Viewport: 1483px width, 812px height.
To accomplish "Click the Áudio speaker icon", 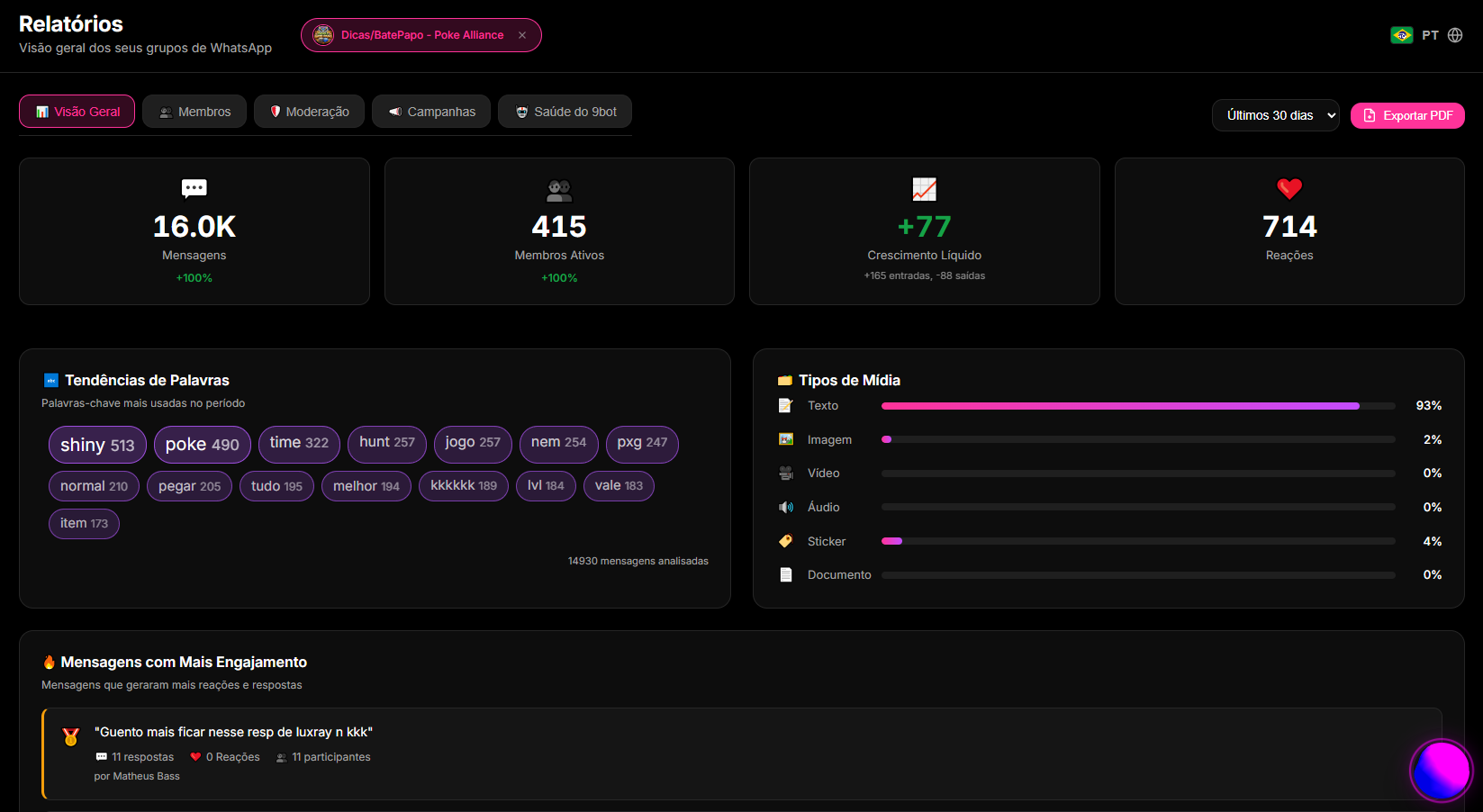I will 786,507.
